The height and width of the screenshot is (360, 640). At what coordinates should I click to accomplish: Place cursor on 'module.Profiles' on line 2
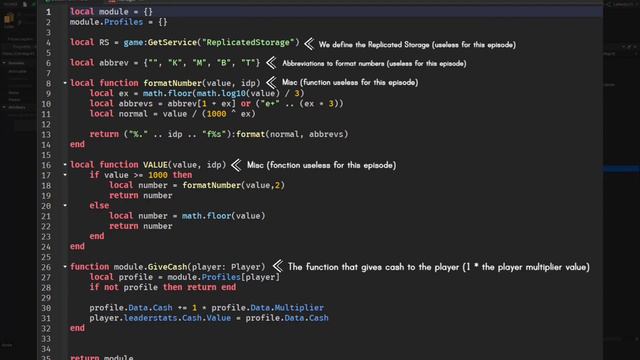pyautogui.click(x=106, y=22)
